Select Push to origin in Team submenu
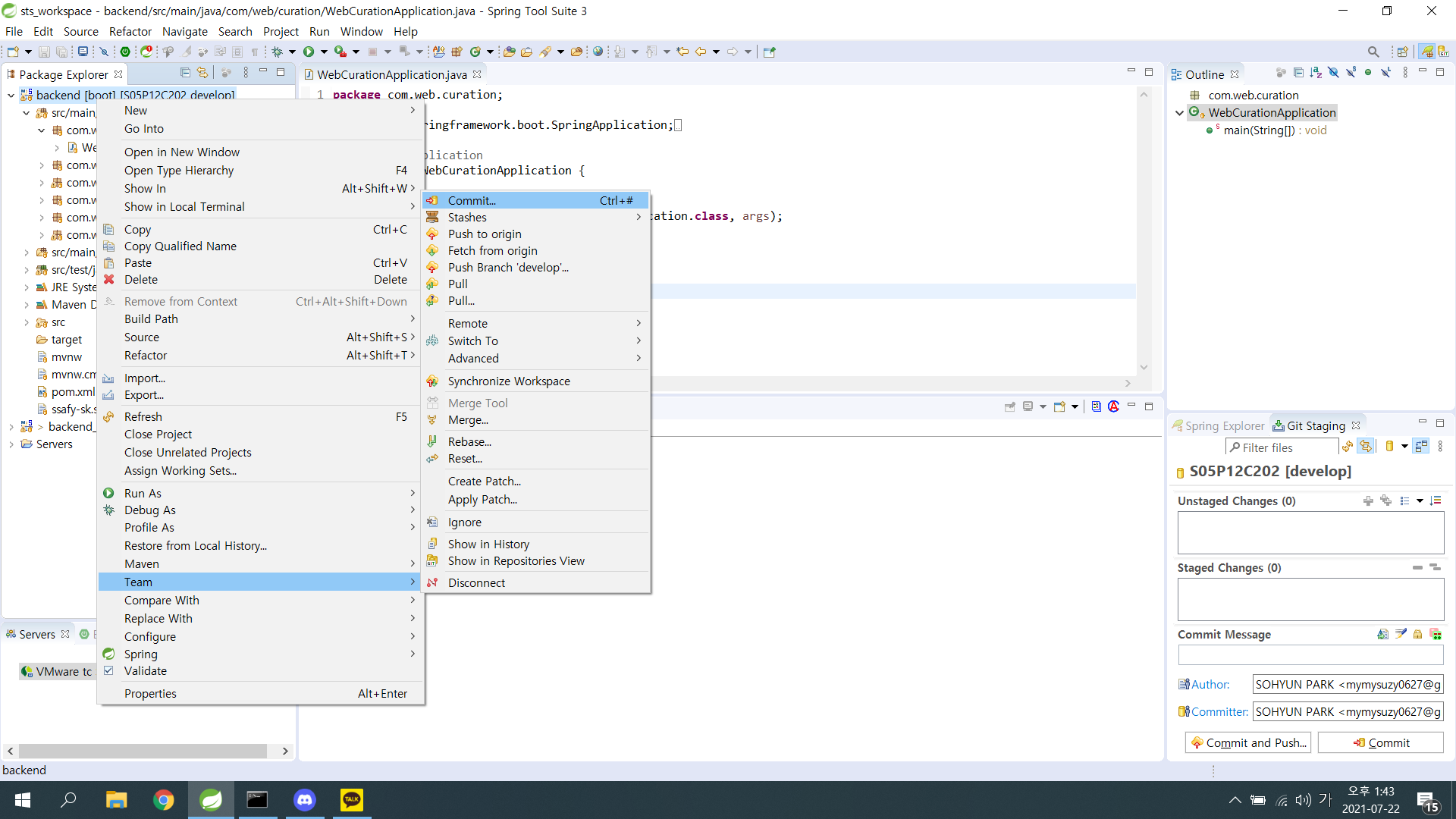The image size is (1456, 819). (485, 234)
